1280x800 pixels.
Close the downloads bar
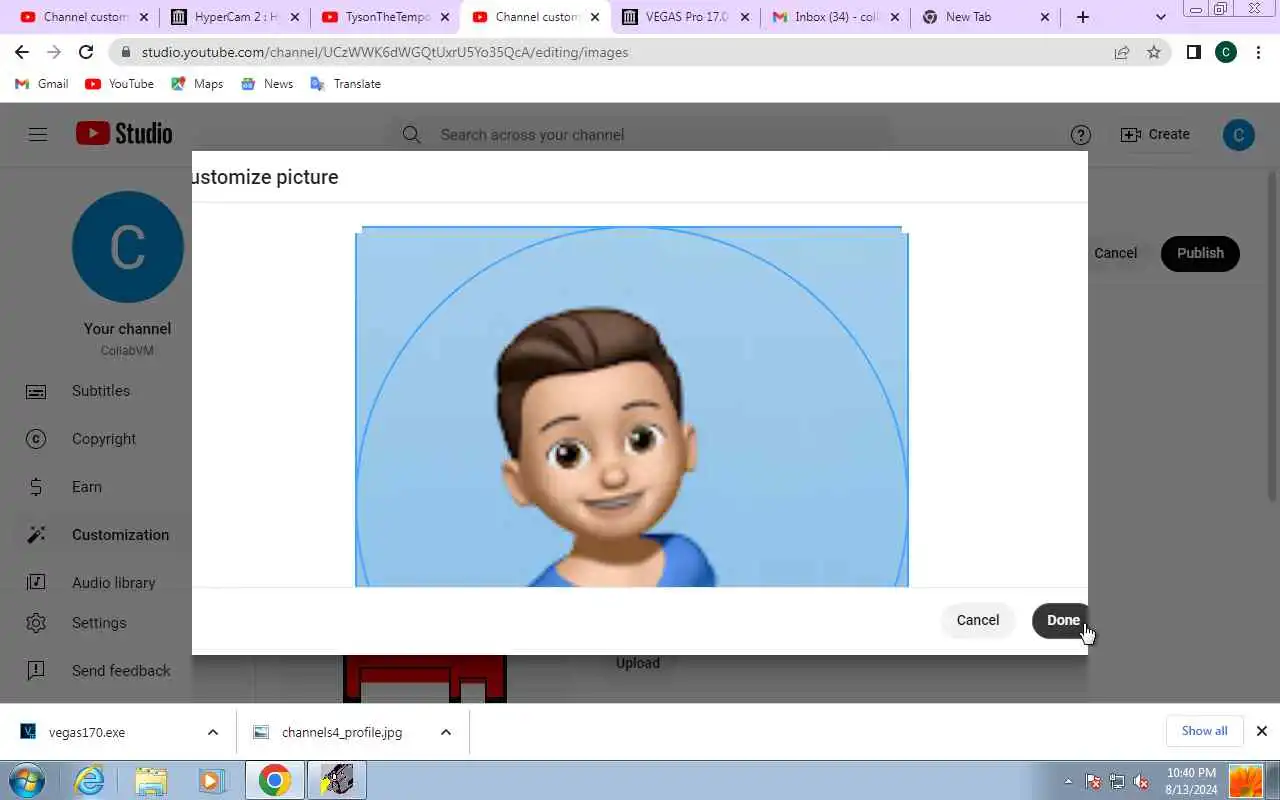pyautogui.click(x=1262, y=731)
